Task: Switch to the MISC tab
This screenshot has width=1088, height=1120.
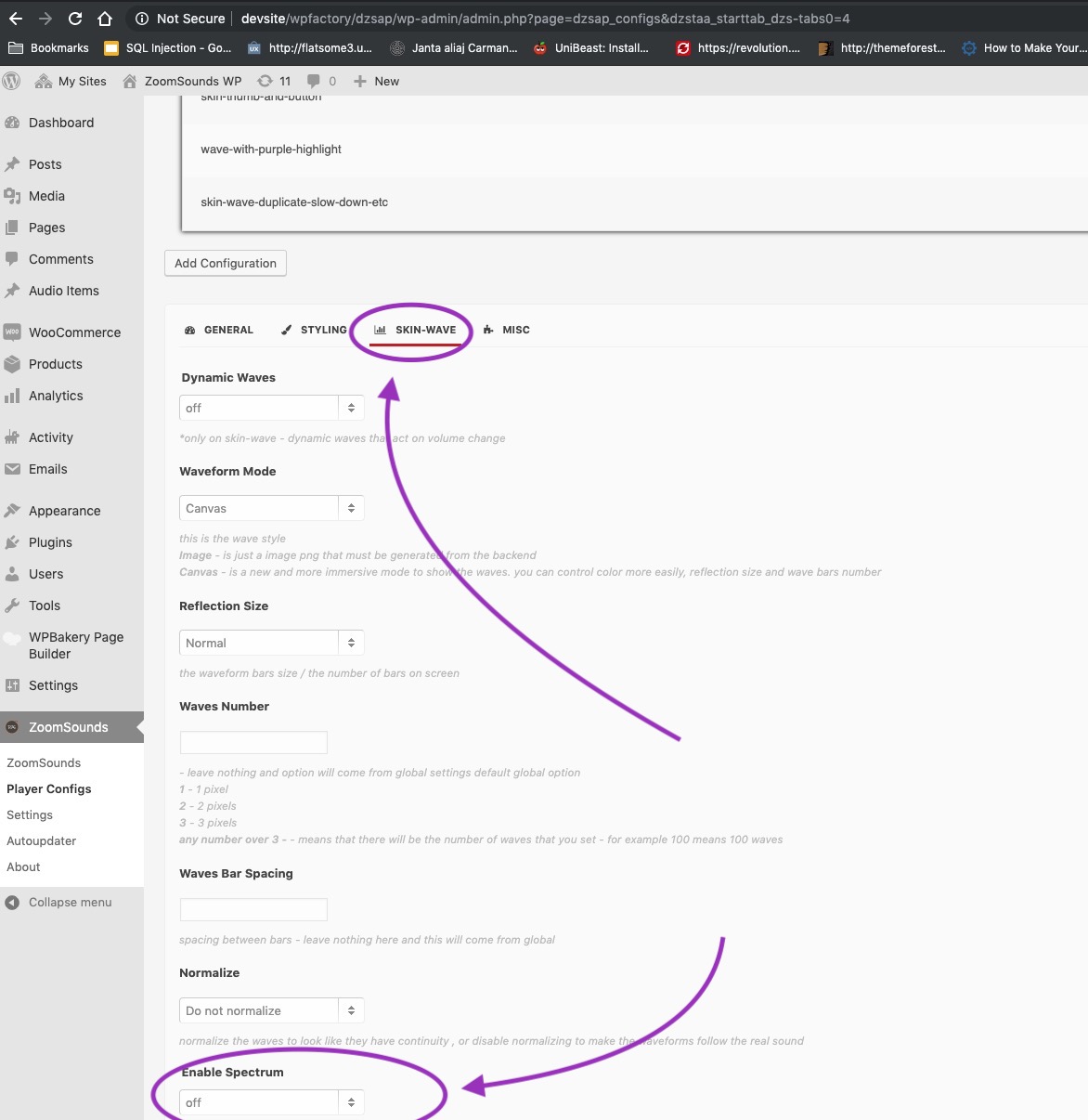Action: click(507, 330)
